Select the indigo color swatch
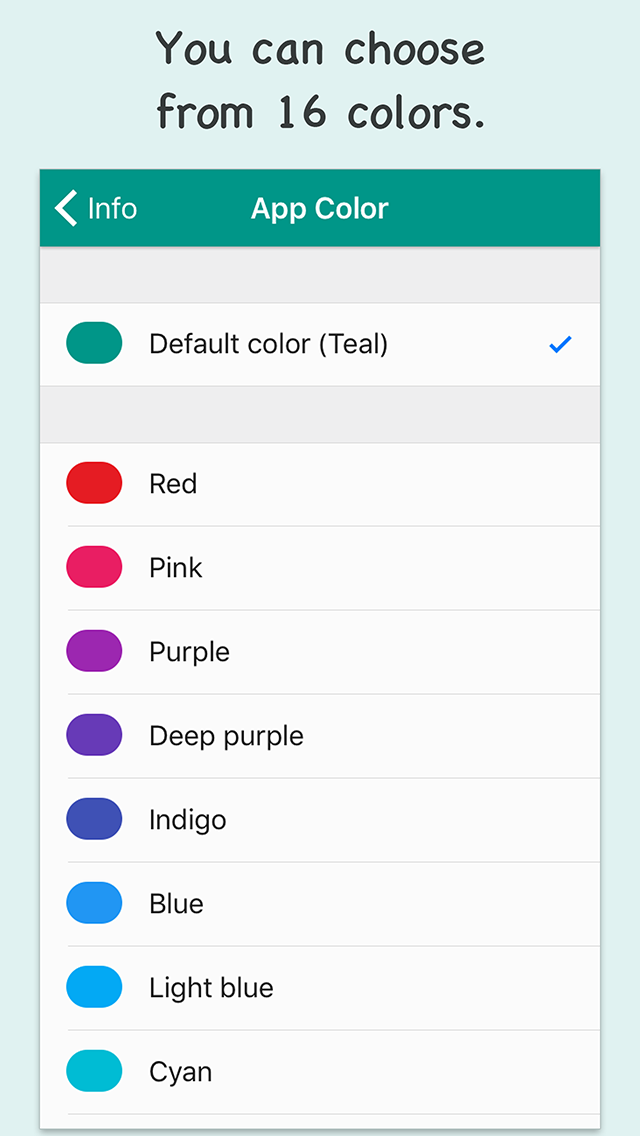640x1136 pixels. 94,819
